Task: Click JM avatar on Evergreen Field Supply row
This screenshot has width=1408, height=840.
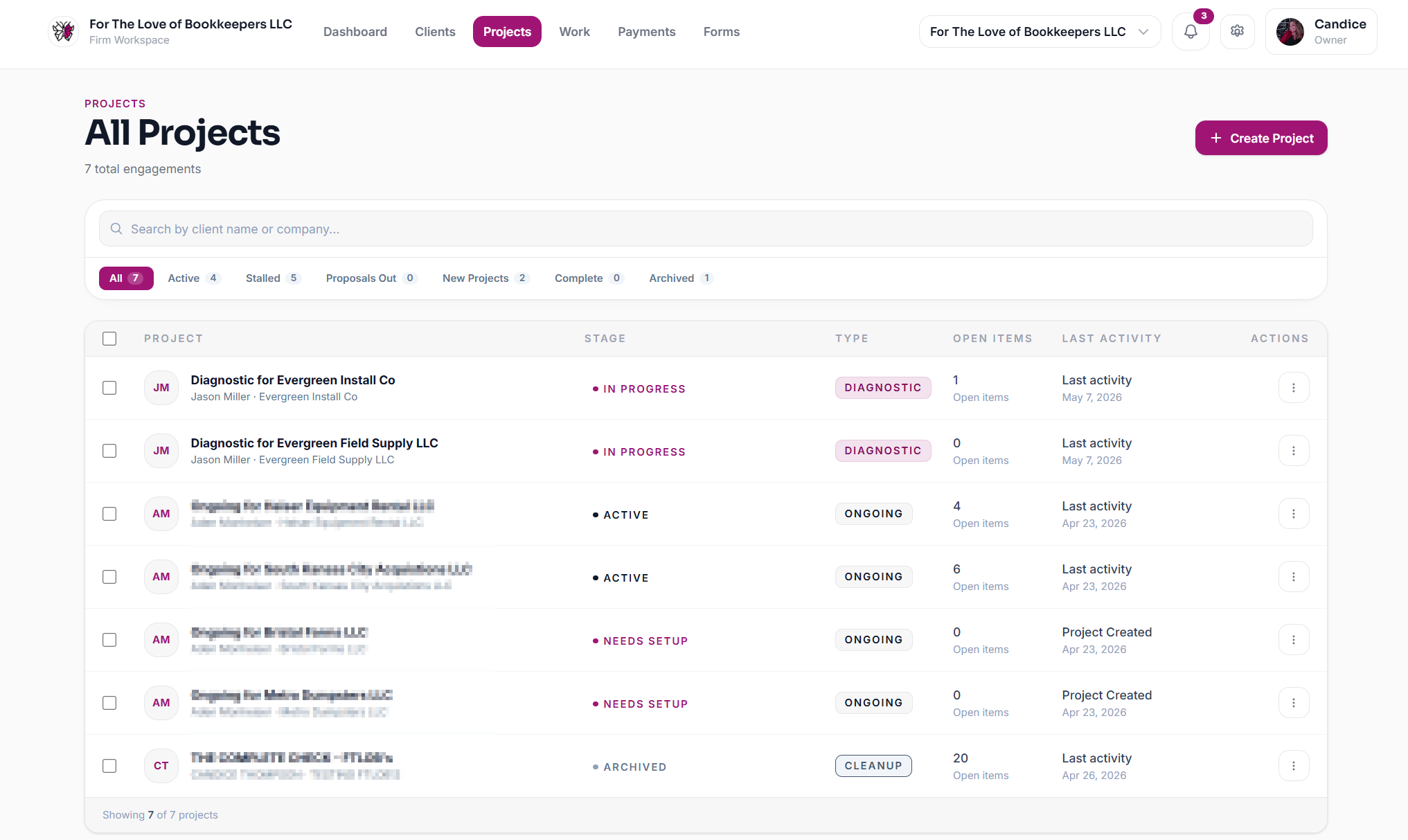Action: [161, 451]
